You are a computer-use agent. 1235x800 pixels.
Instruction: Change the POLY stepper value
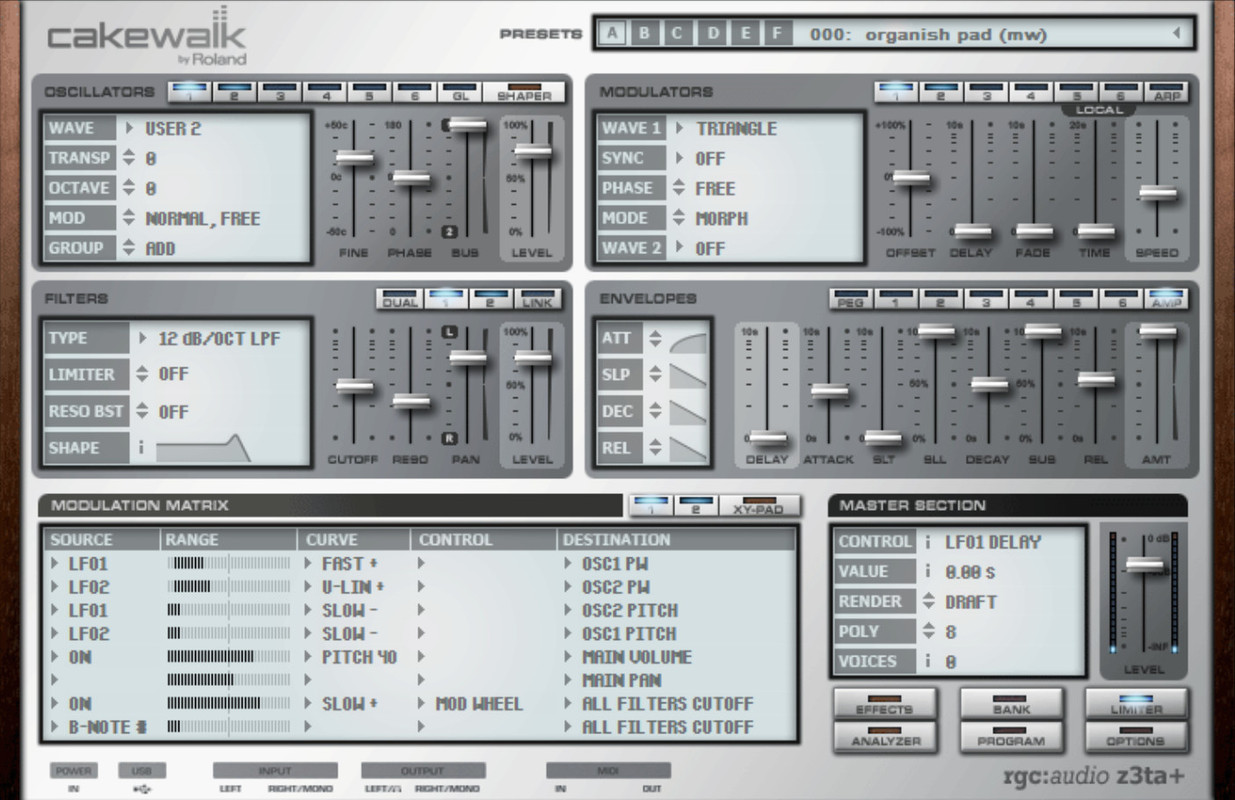click(x=927, y=631)
